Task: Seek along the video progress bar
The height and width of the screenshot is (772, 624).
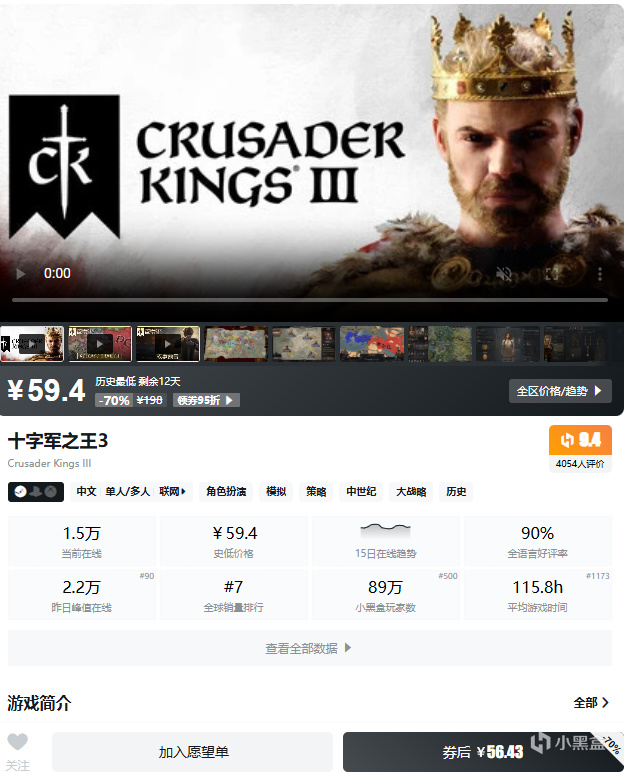Action: (310, 299)
